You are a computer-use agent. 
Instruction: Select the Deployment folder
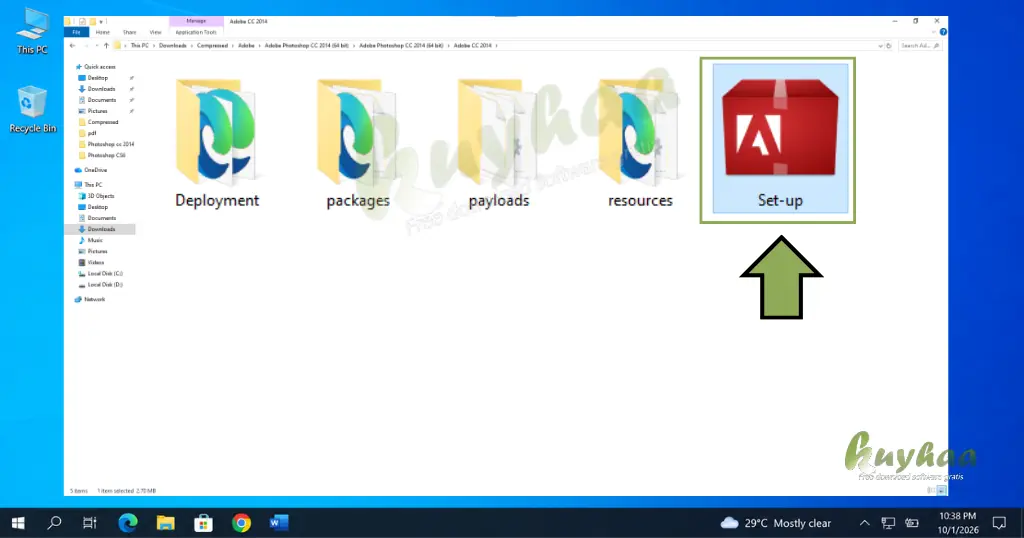217,144
